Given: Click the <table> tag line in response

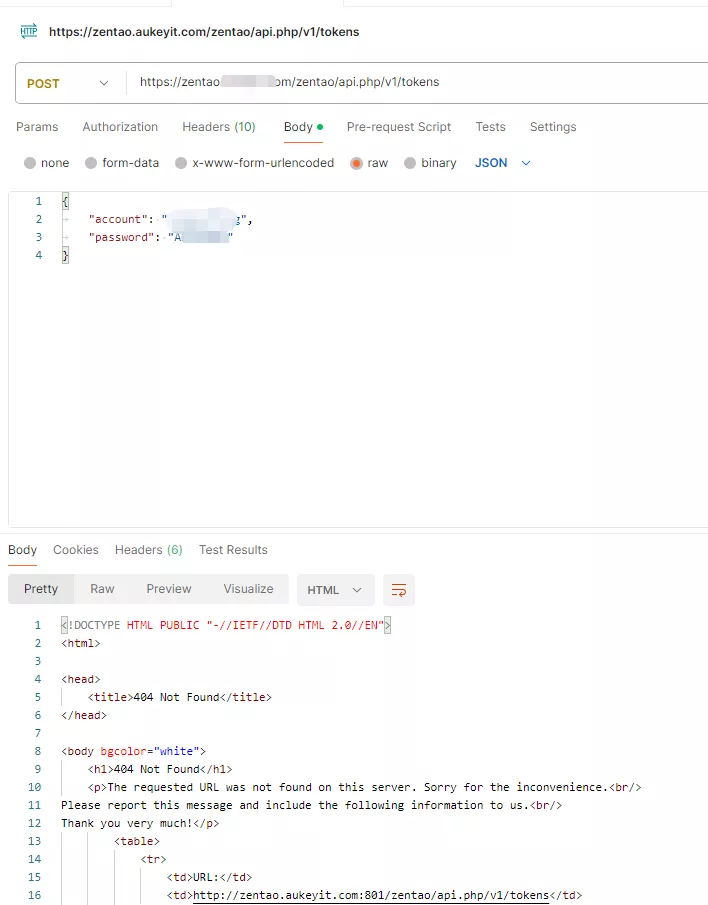Looking at the screenshot, I should click(137, 842).
